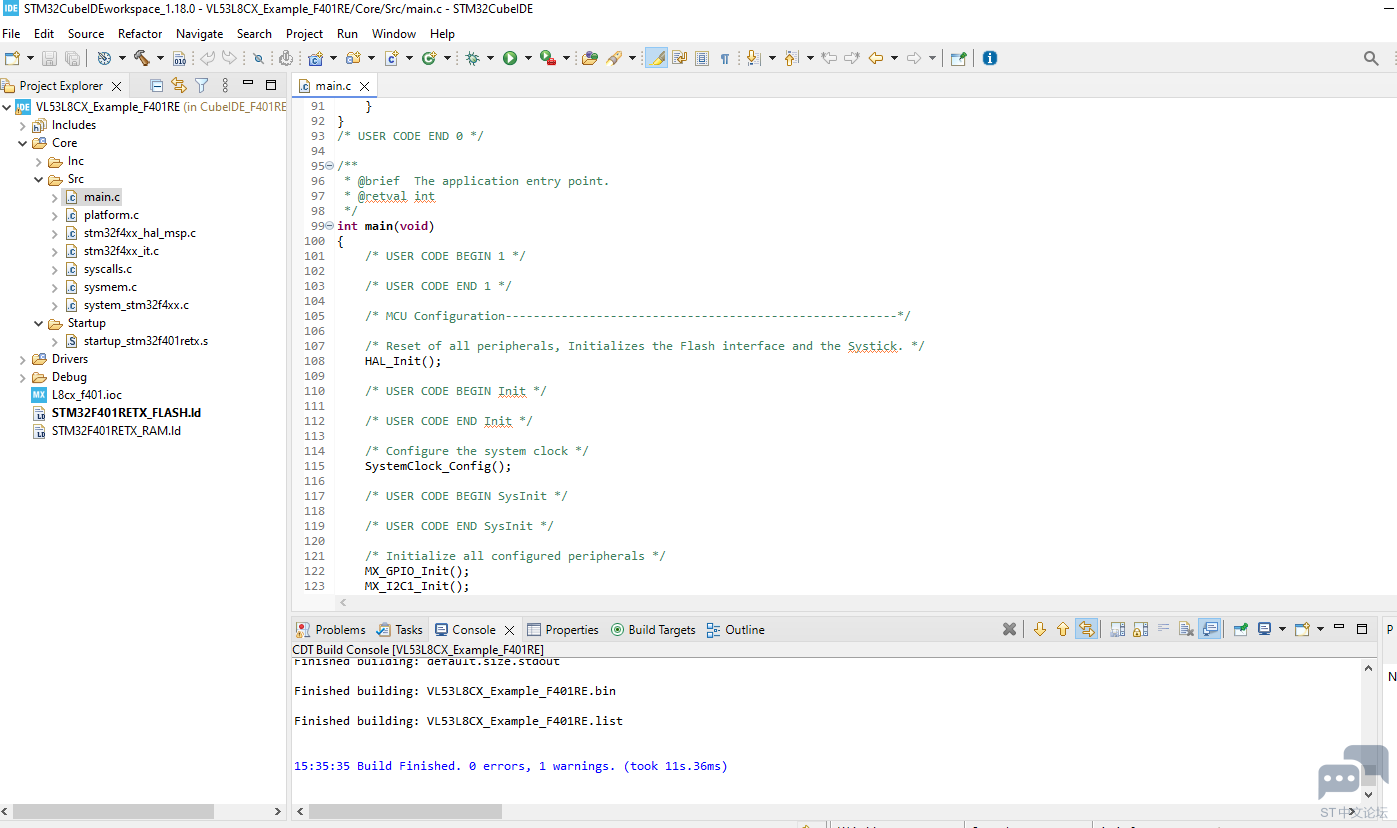Expand the Inc folder
The height and width of the screenshot is (828, 1397).
click(39, 161)
